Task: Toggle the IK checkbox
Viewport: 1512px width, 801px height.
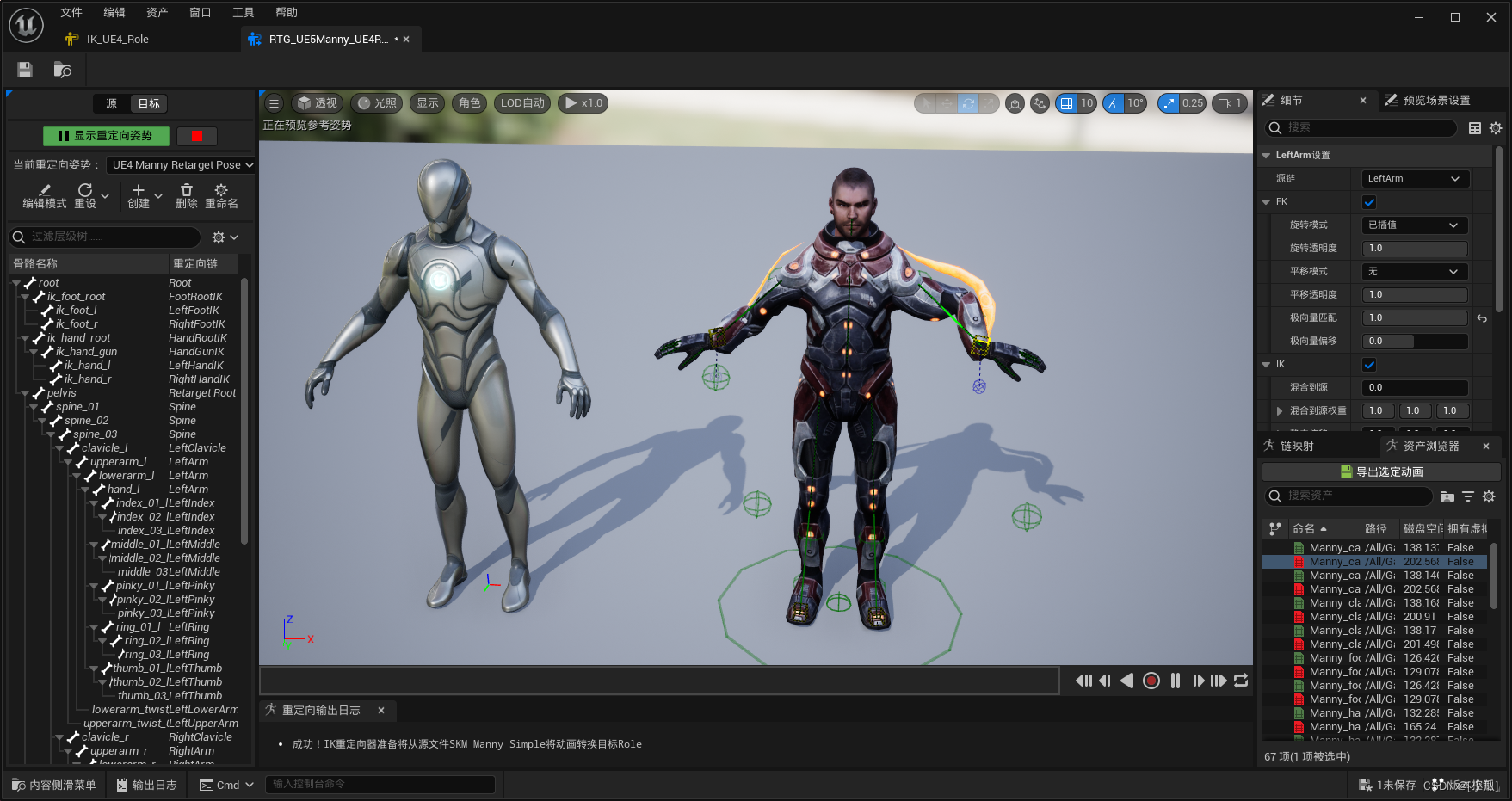Action: pos(1369,365)
